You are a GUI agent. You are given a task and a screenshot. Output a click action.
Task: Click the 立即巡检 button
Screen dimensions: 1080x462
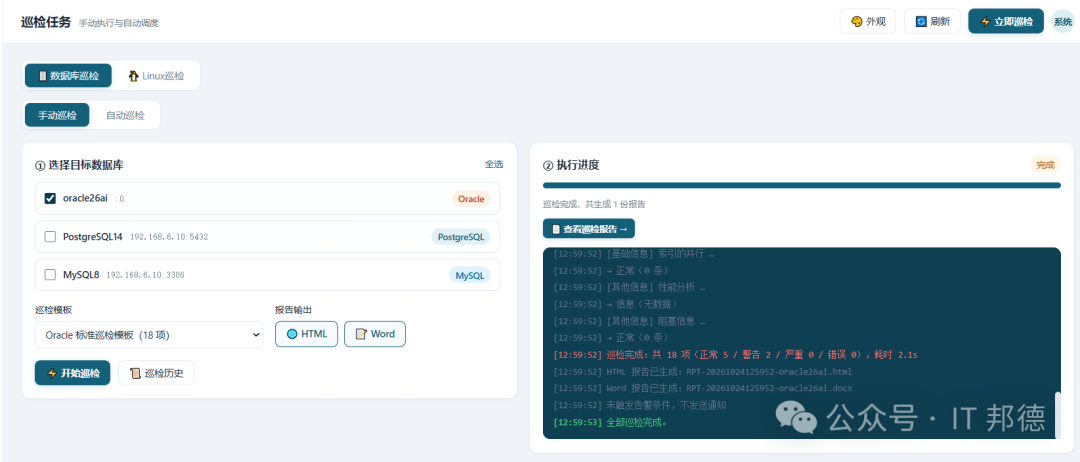tap(1006, 21)
